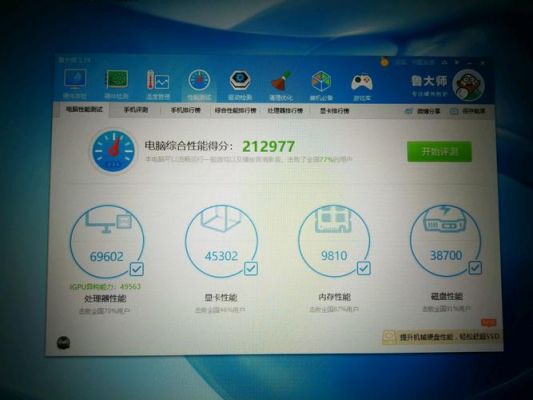533x400 pixels.
Task: Click the 提升机械硬盘性能 SSD banner
Action: pos(442,337)
